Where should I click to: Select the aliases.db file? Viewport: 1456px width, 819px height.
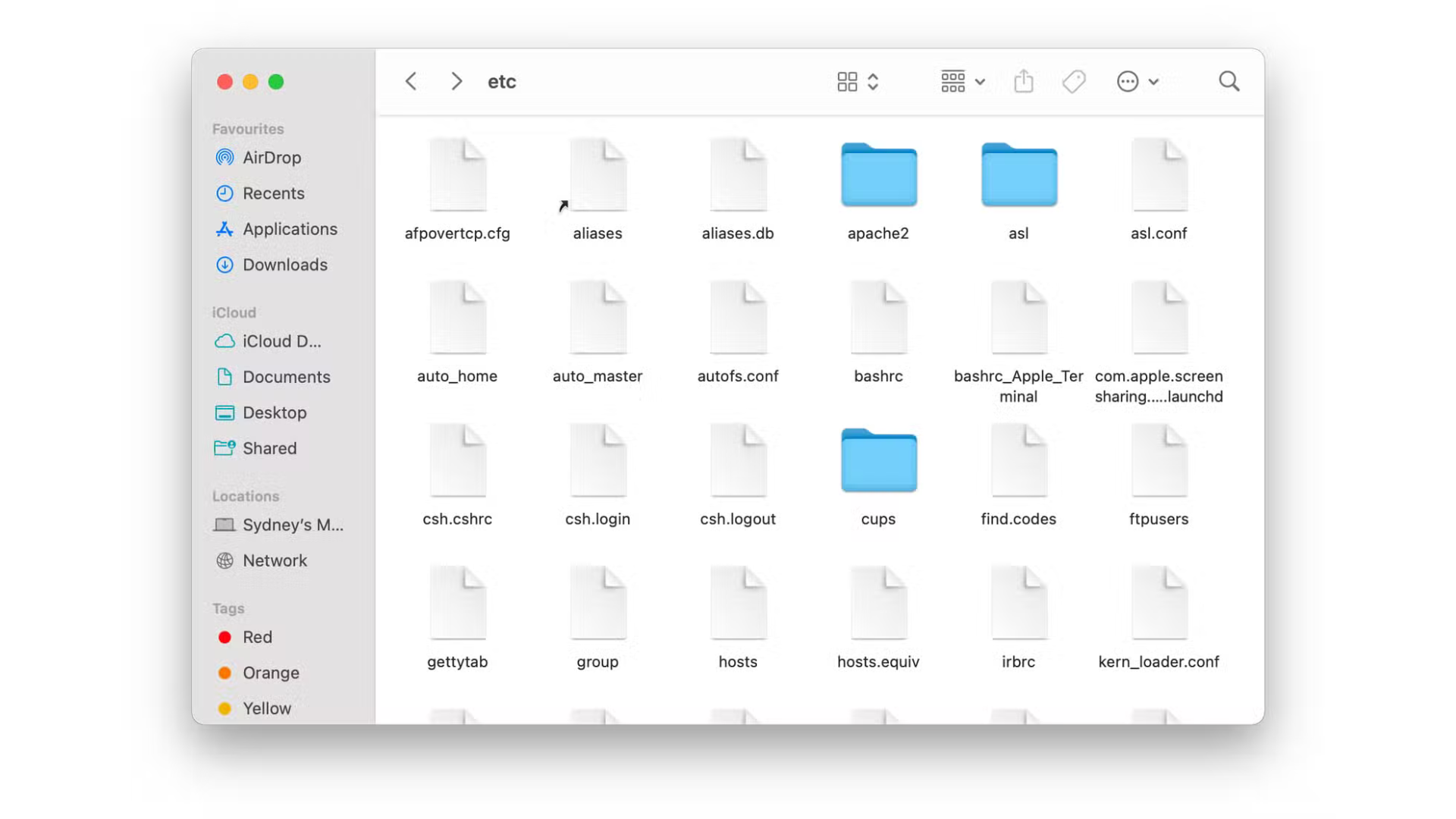click(737, 175)
